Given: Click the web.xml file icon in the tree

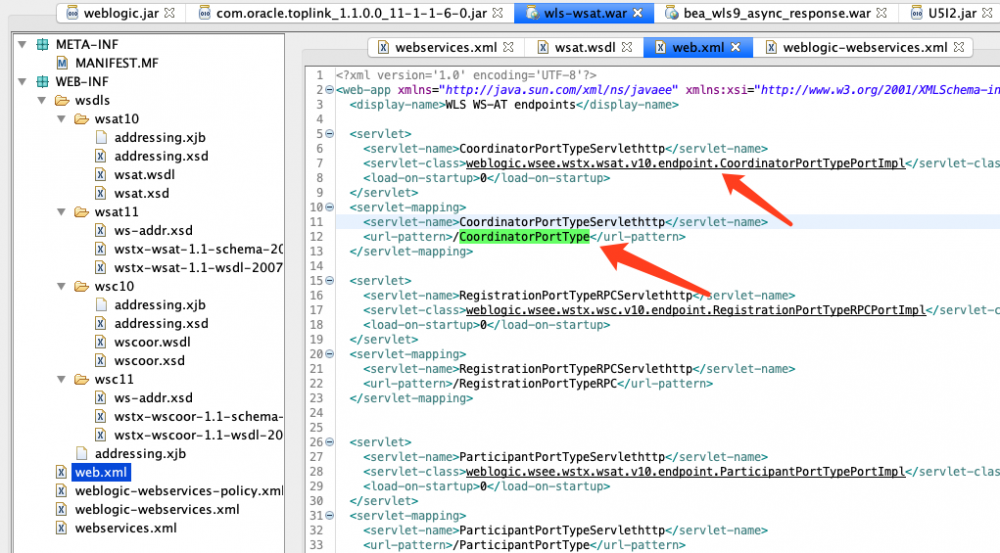Looking at the screenshot, I should [x=61, y=472].
